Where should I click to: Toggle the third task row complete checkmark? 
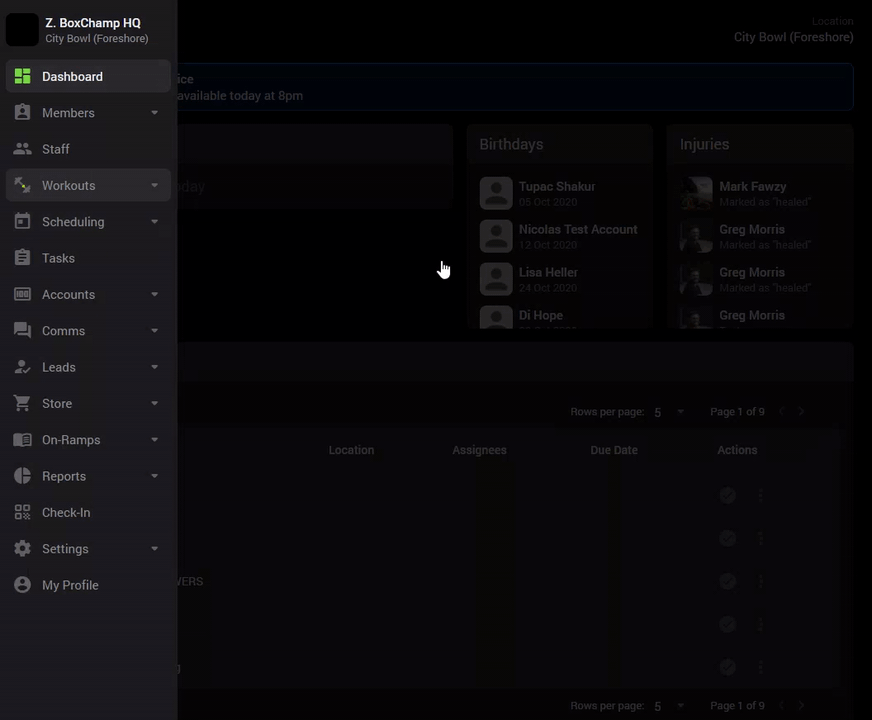pyautogui.click(x=727, y=581)
